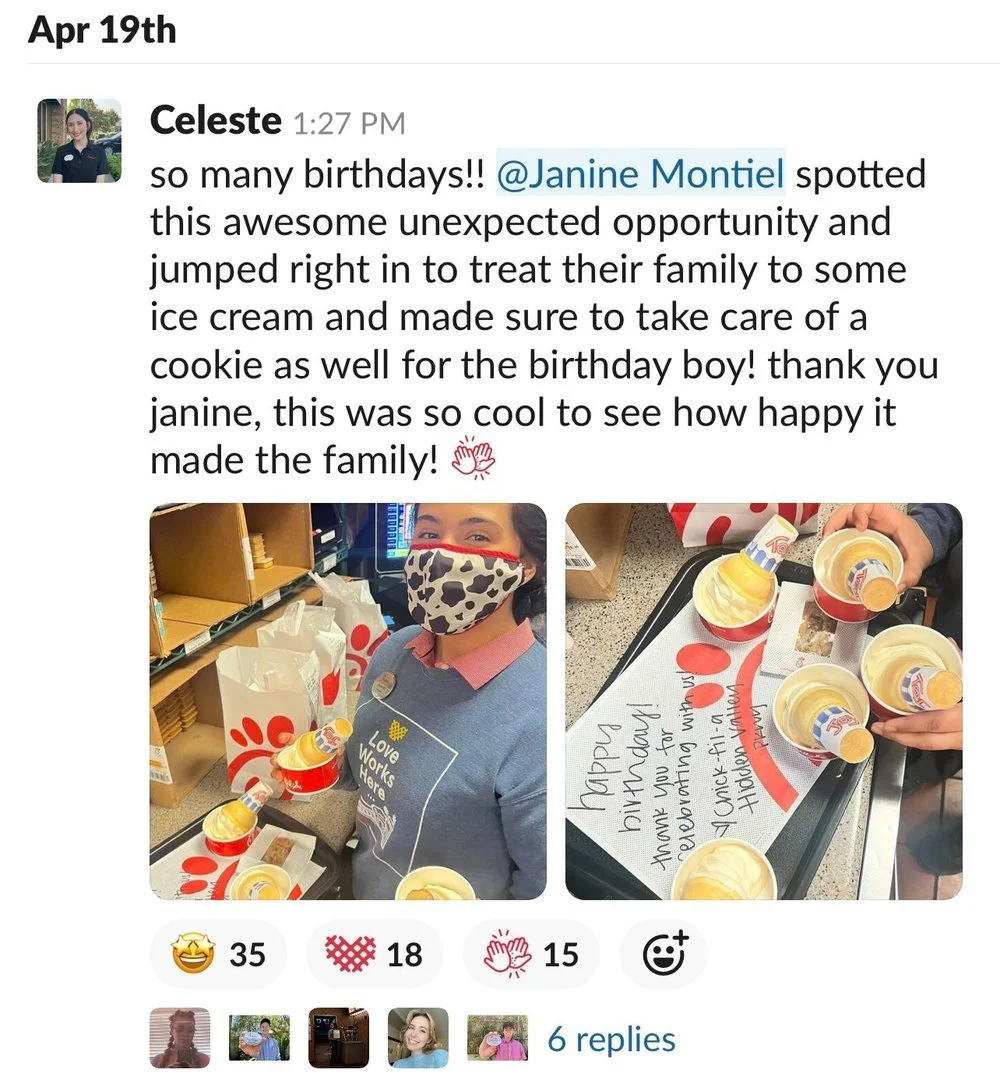Open photo of employee in cow-print mask
This screenshot has height=1083, width=1000.
[348, 701]
